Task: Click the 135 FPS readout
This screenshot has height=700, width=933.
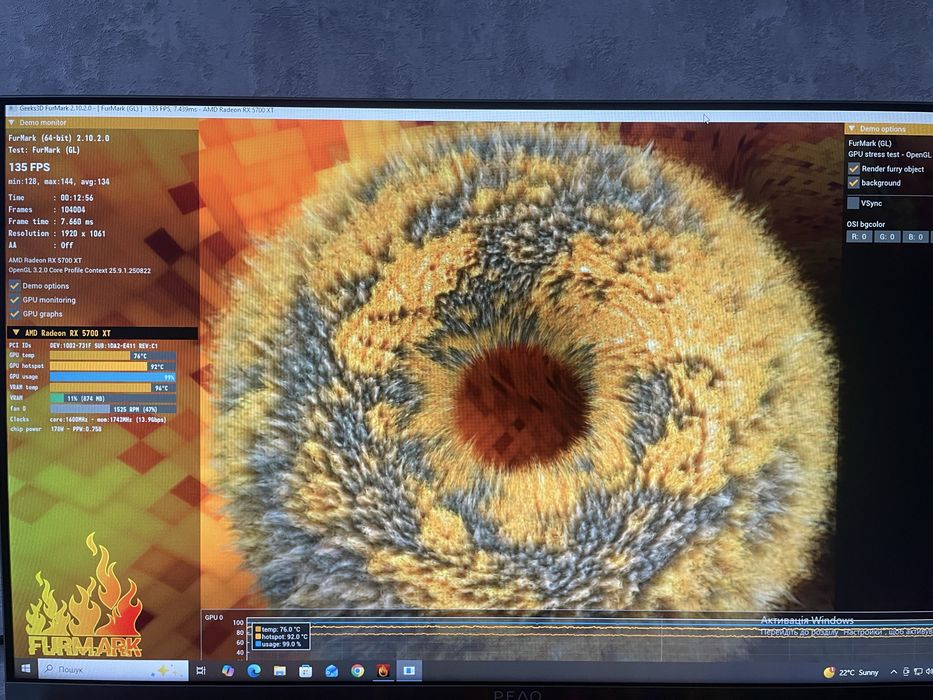Action: coord(29,167)
